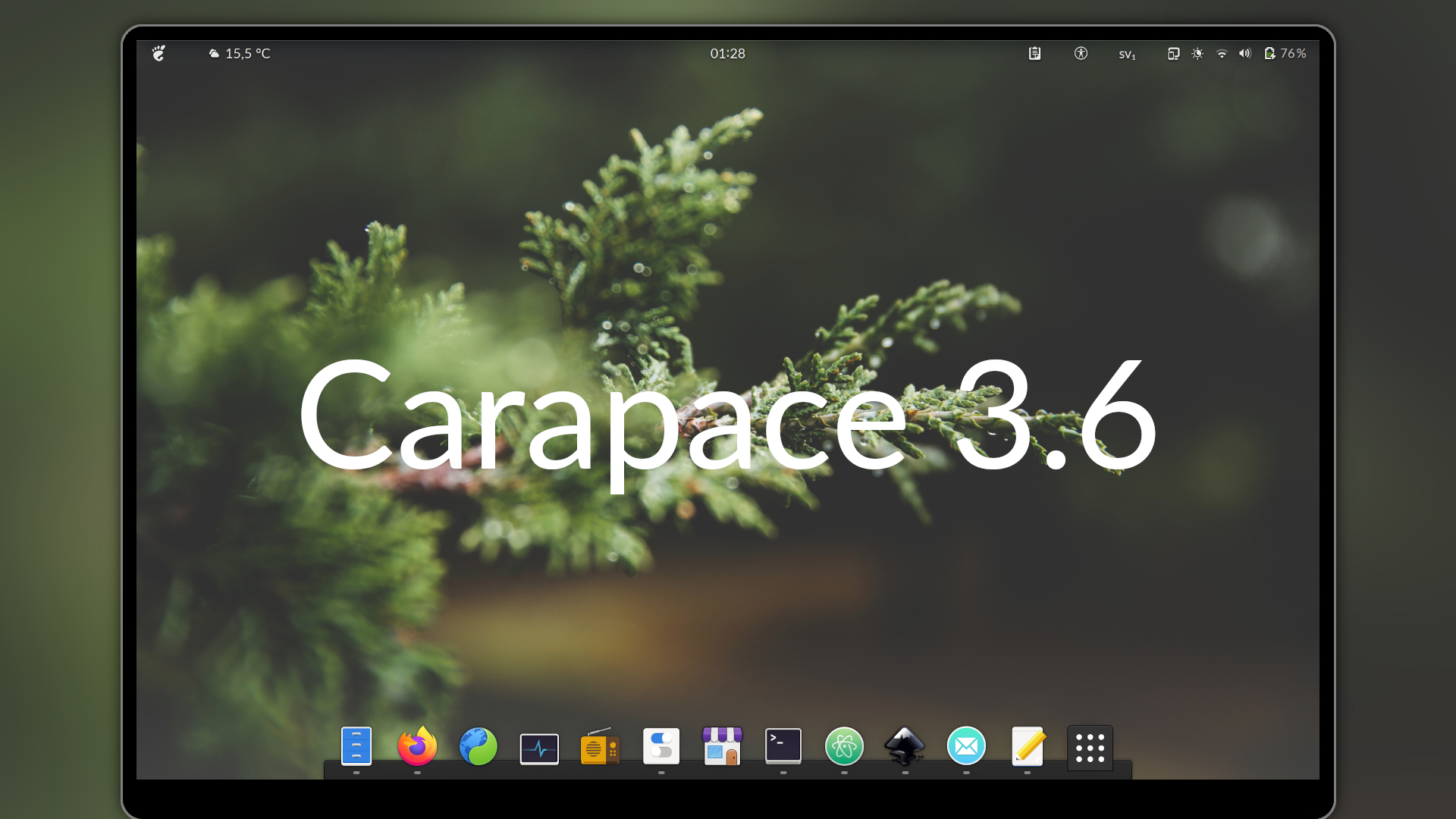Open the radio app in dock
This screenshot has width=1456, height=819.
pyautogui.click(x=601, y=747)
